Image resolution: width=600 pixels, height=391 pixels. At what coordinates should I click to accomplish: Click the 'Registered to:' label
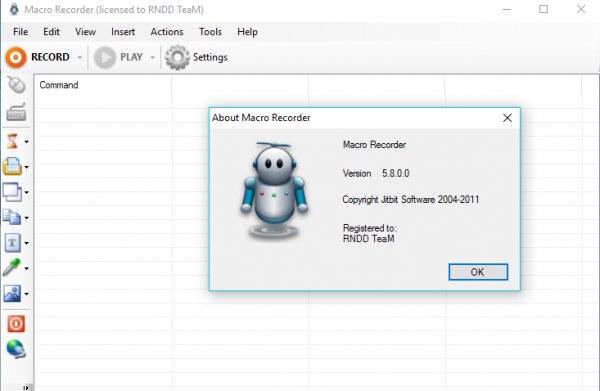(369, 228)
